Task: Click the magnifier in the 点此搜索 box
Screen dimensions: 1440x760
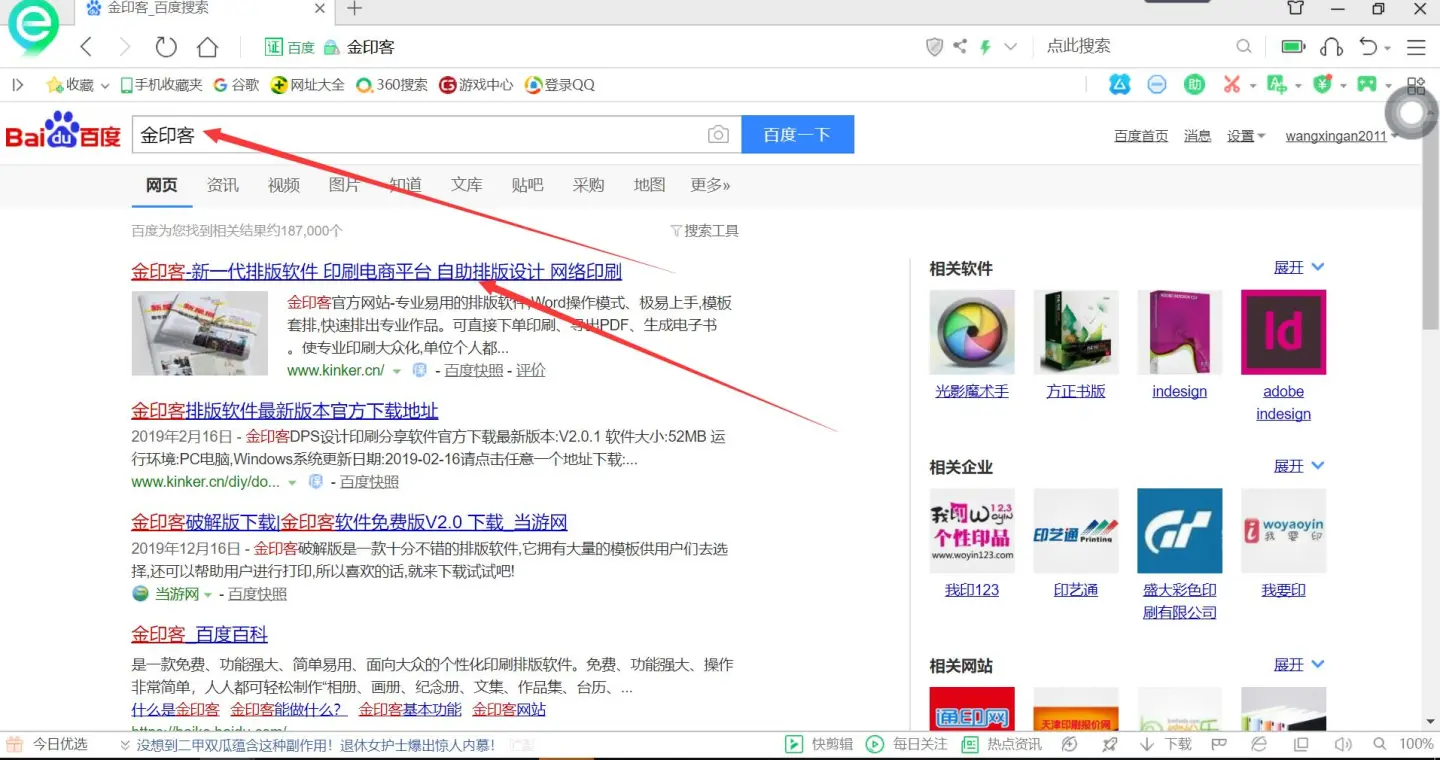Action: pyautogui.click(x=1244, y=46)
